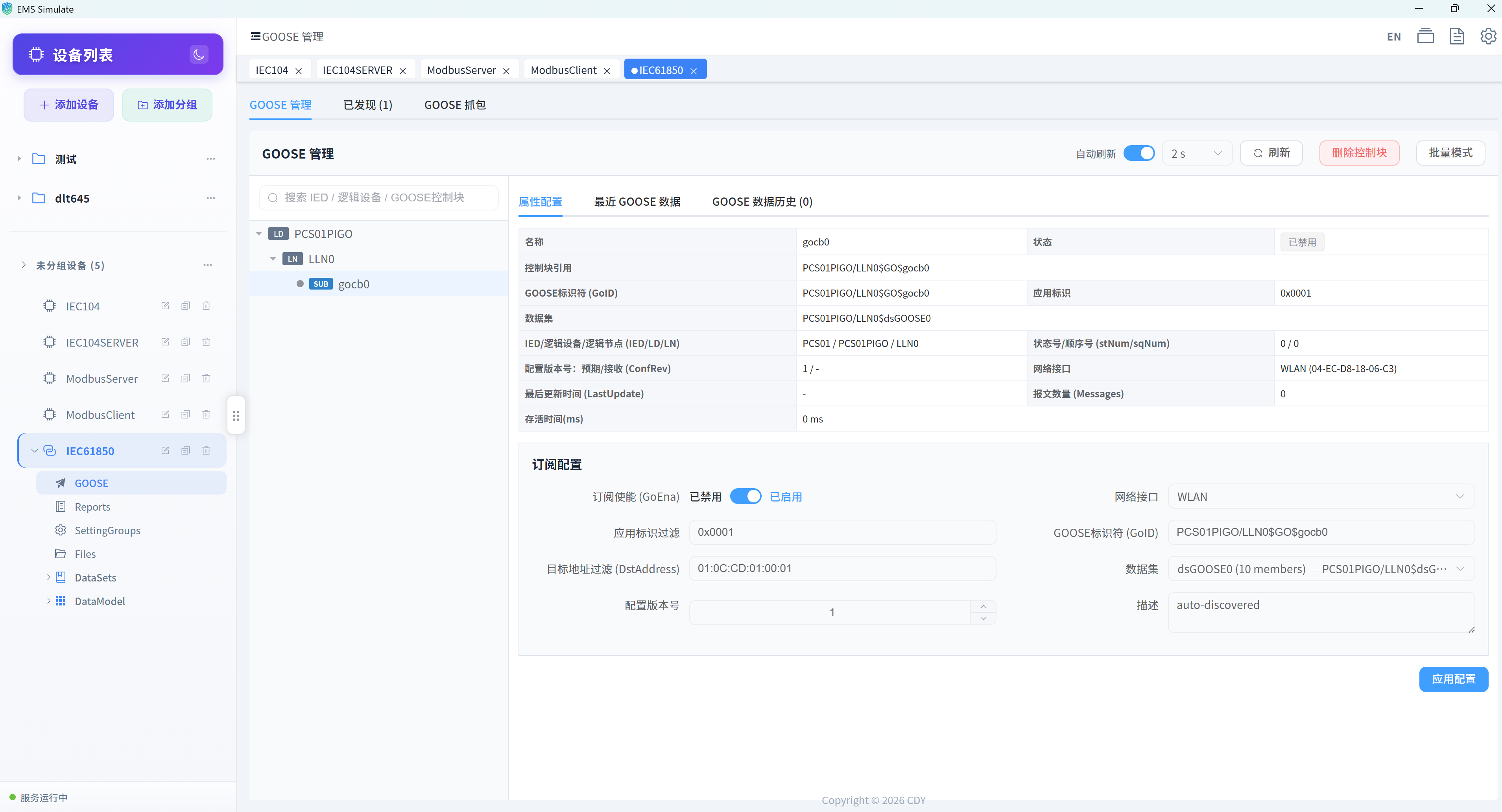Switch to the GOOSE 抓包 tab
1502x812 pixels.
[455, 105]
